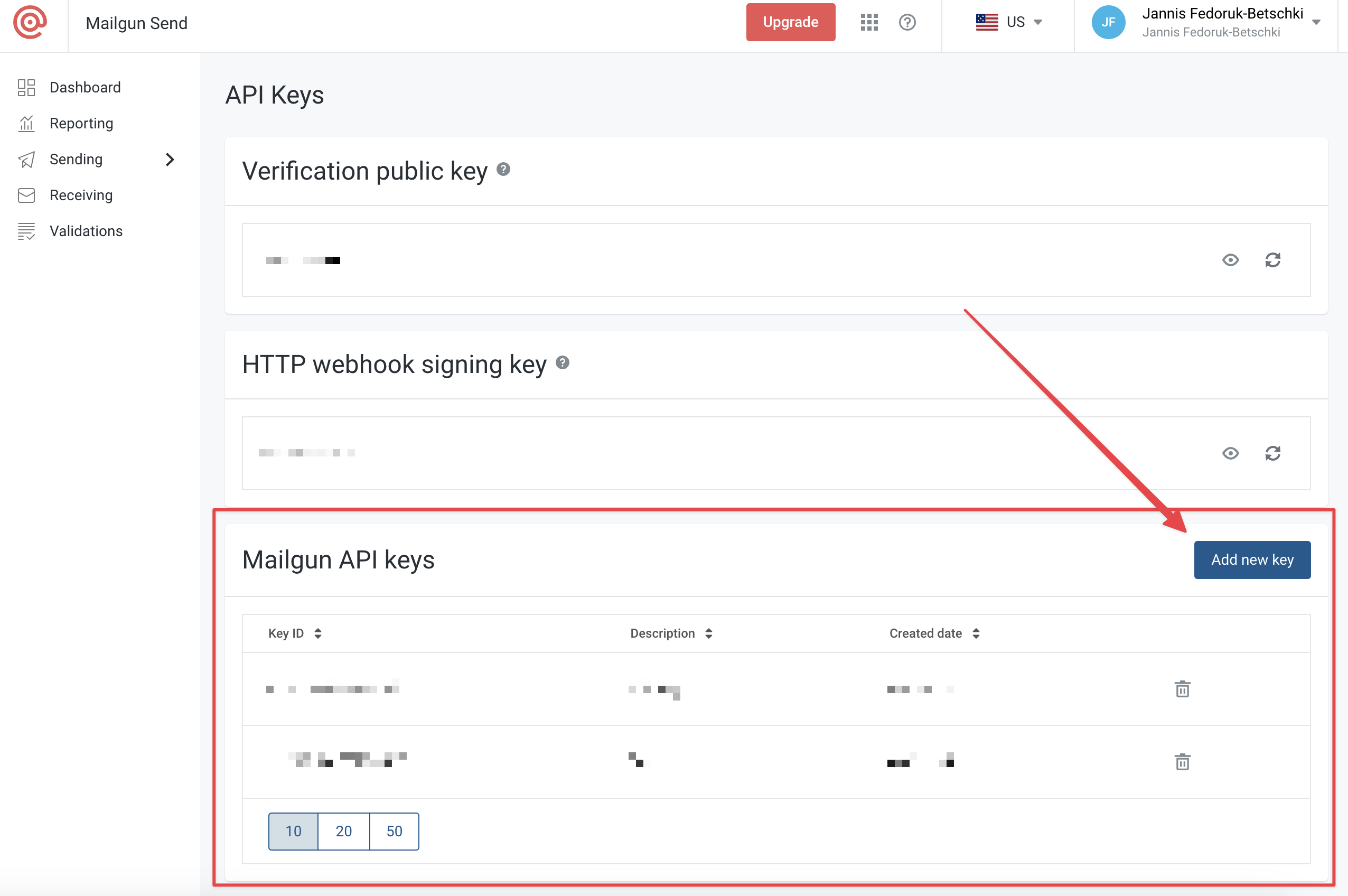
Task: Show info tooltip for Verification public key
Action: tap(503, 169)
